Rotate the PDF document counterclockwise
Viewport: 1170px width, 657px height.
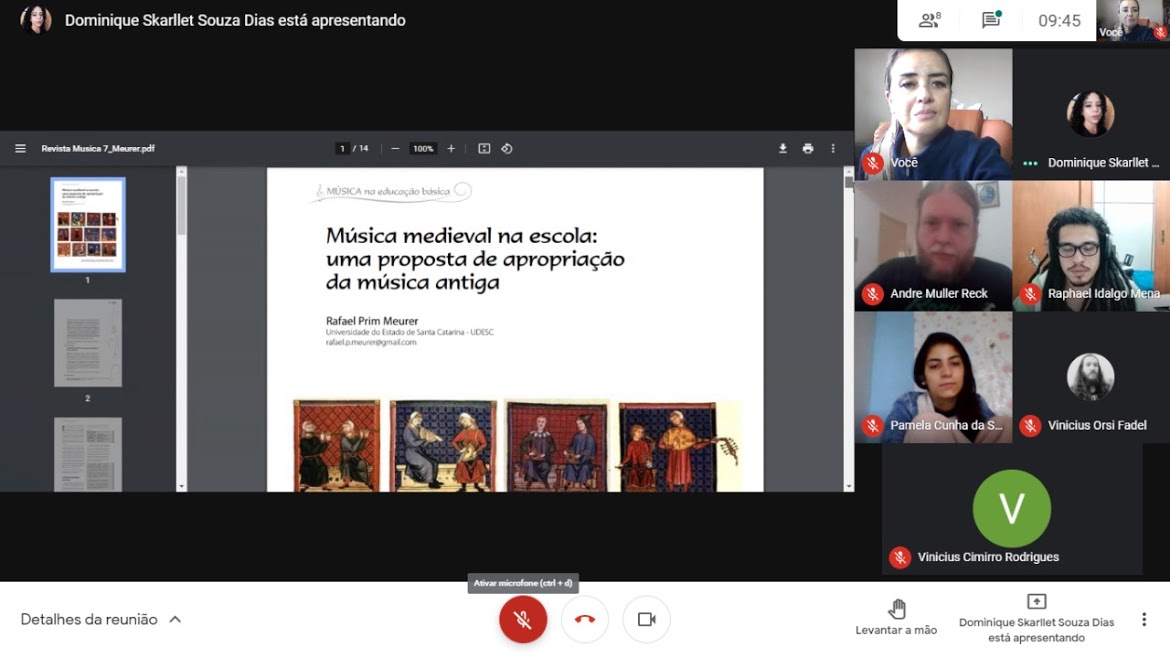[507, 149]
